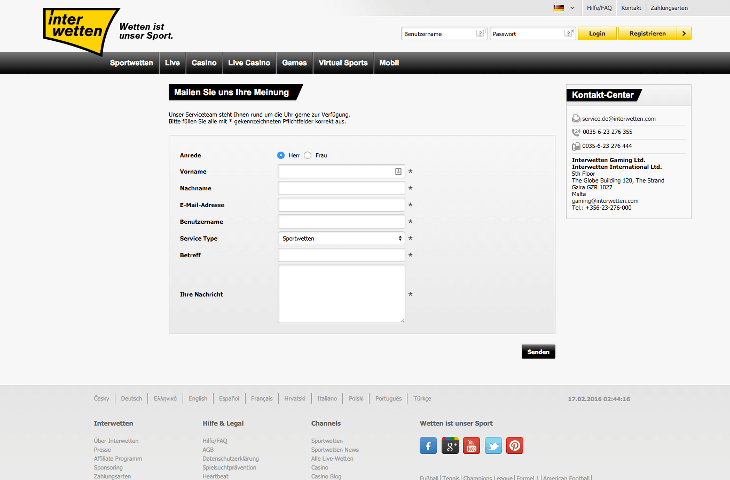Screen dimensions: 730x480
Task: Open the Google+ social icon
Action: 450,446
